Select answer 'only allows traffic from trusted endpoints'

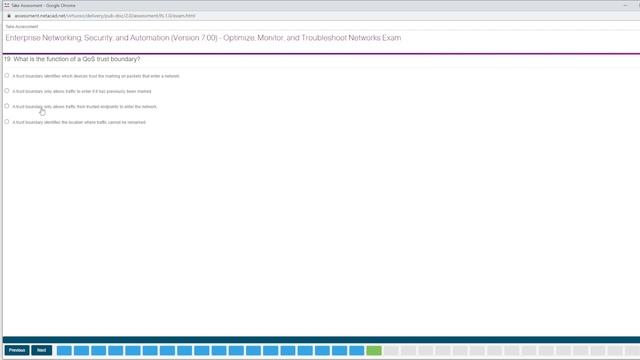tap(7, 106)
